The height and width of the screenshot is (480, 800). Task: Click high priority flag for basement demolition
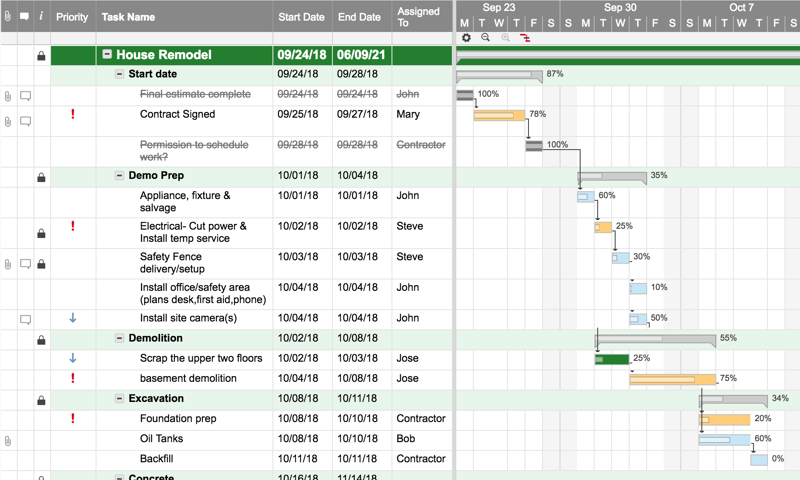point(73,378)
